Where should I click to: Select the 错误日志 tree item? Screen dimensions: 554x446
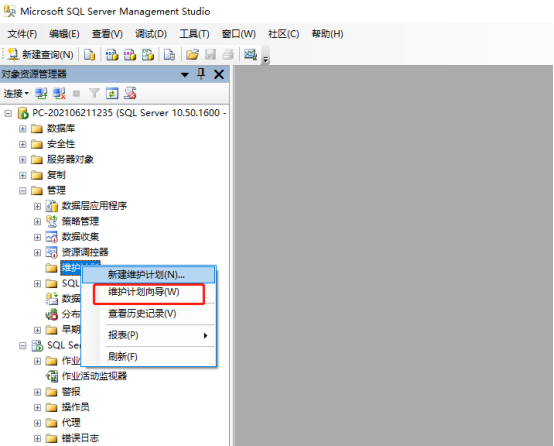click(80, 438)
